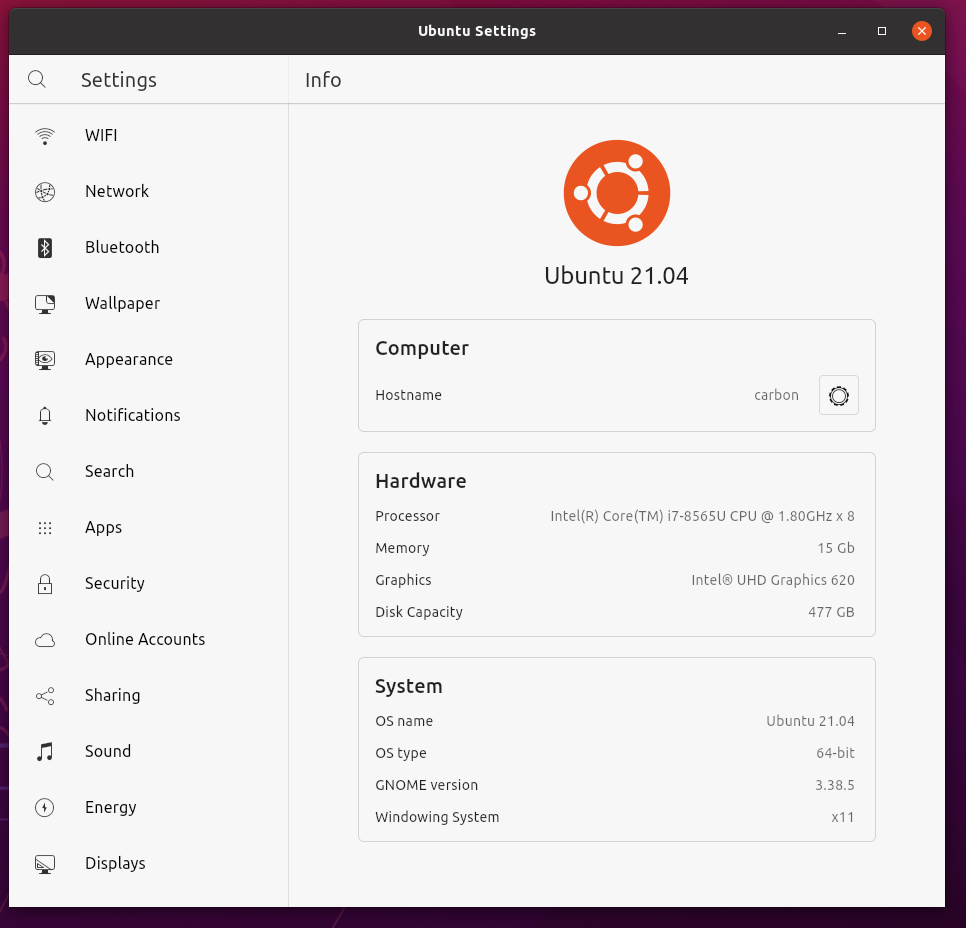Select the Online Accounts cloud icon

point(44,639)
